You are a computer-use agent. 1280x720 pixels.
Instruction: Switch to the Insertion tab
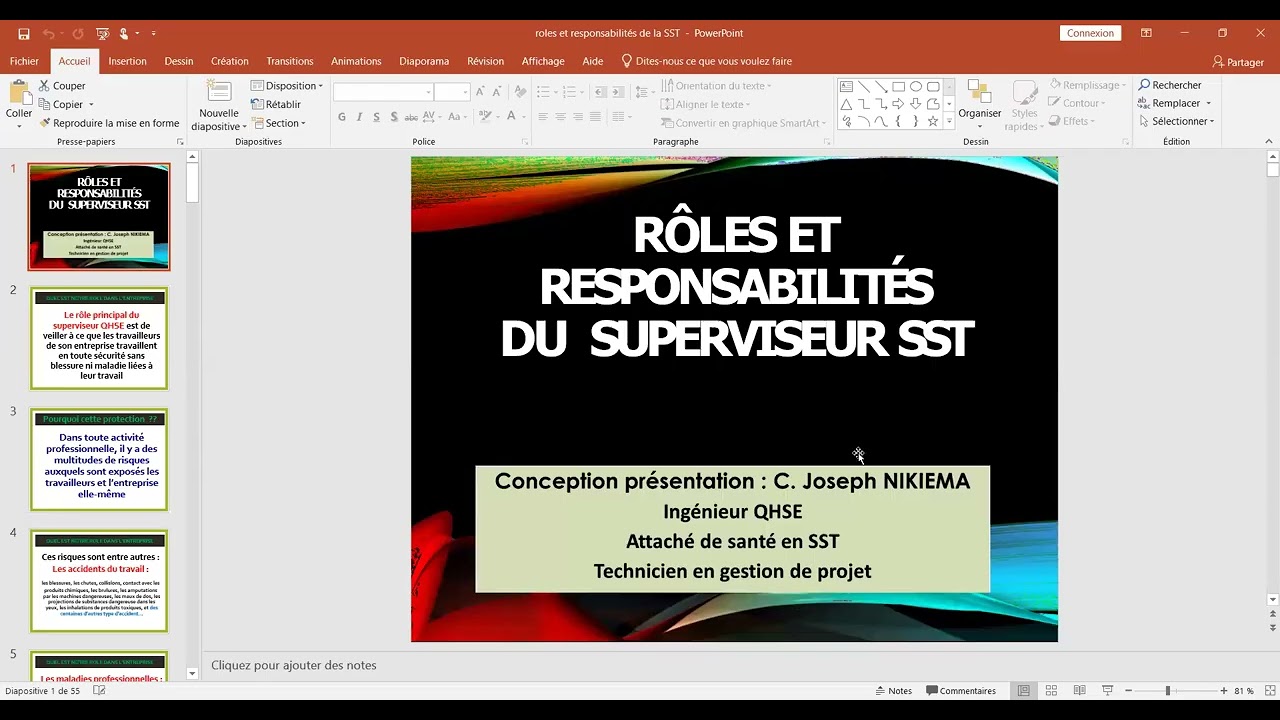pyautogui.click(x=127, y=61)
